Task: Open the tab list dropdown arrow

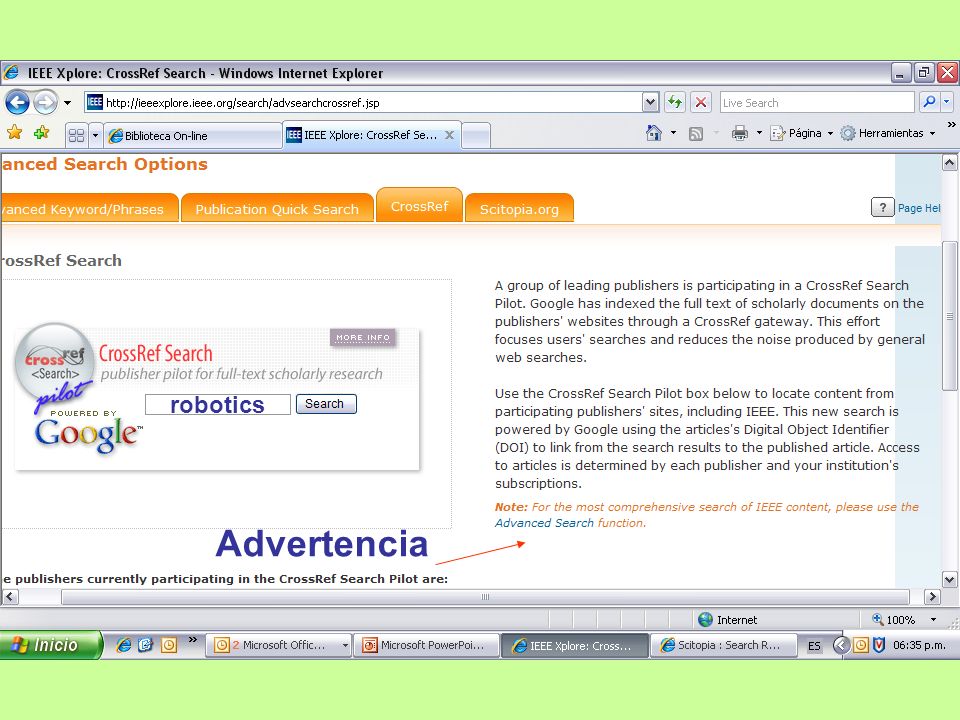Action: click(95, 135)
